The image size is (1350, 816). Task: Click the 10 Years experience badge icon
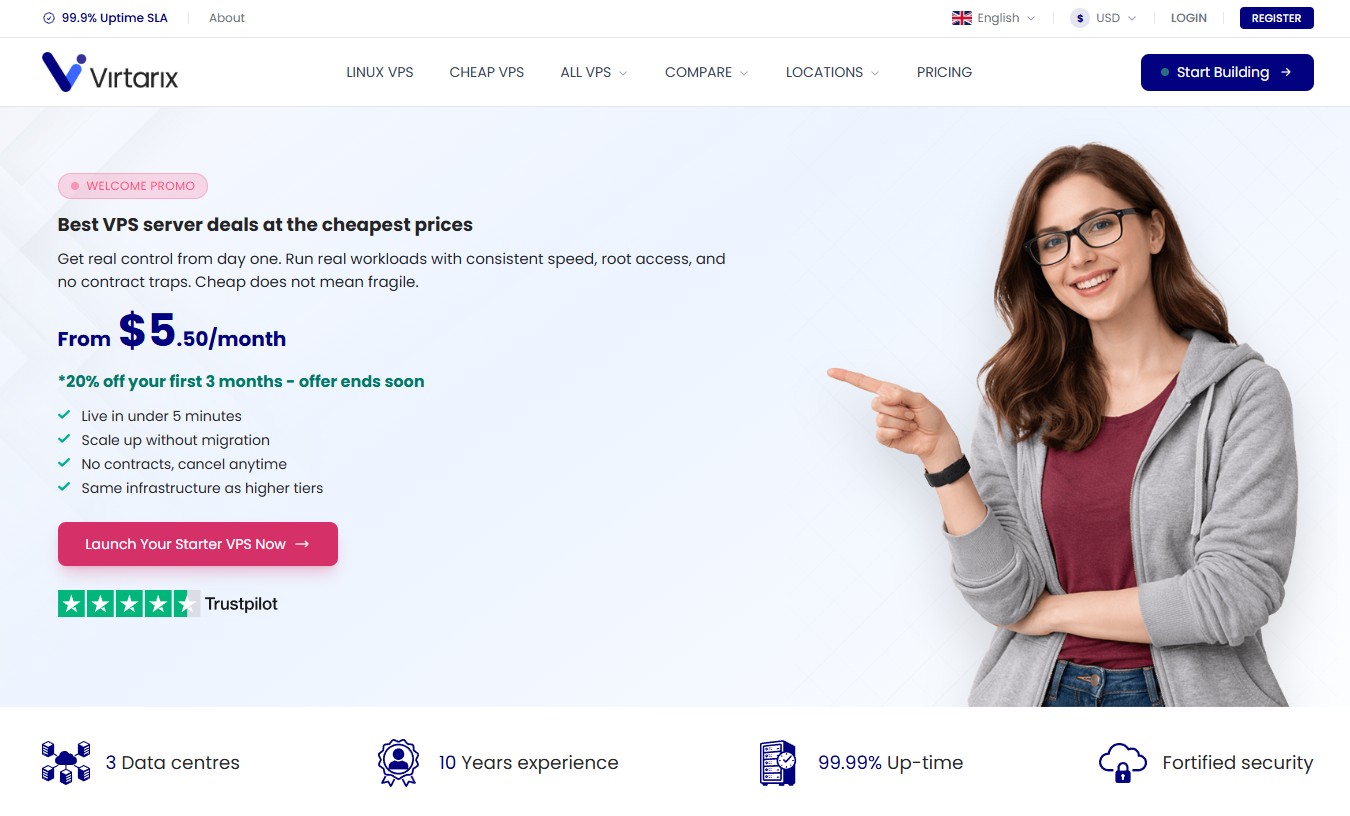[x=398, y=762]
